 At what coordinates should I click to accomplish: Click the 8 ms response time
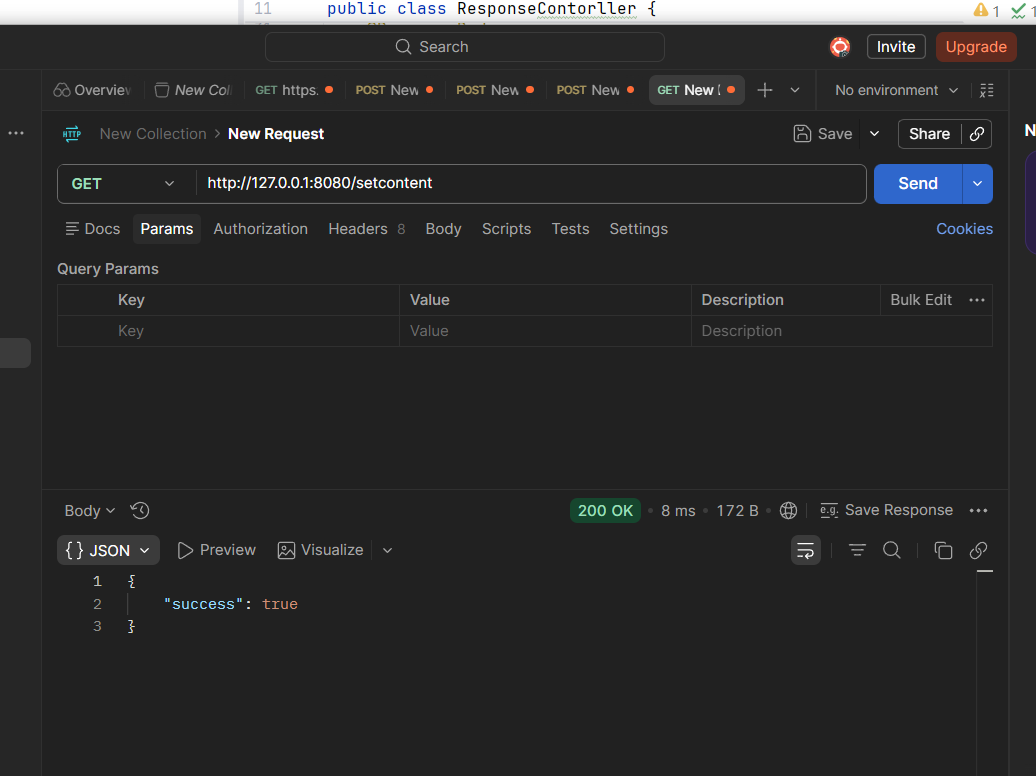tap(678, 511)
